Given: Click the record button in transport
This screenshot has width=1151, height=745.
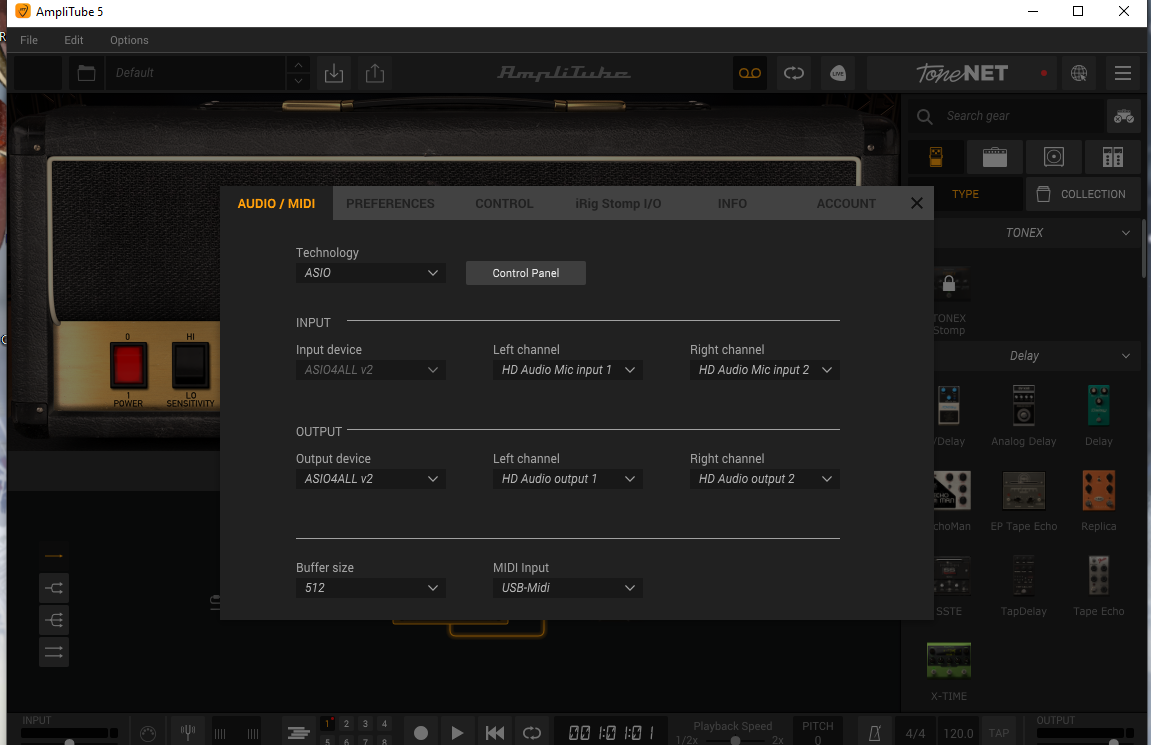Looking at the screenshot, I should 421,733.
